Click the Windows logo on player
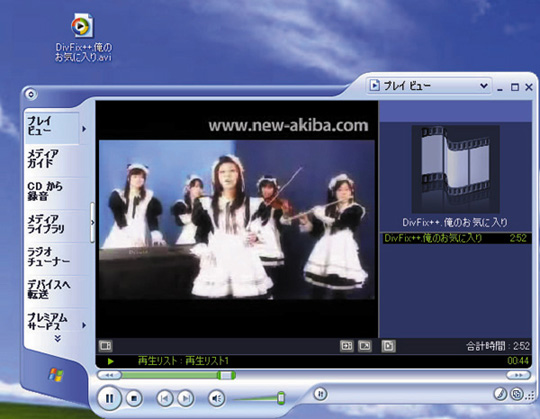Viewport: 540px width, 419px height. (56, 375)
